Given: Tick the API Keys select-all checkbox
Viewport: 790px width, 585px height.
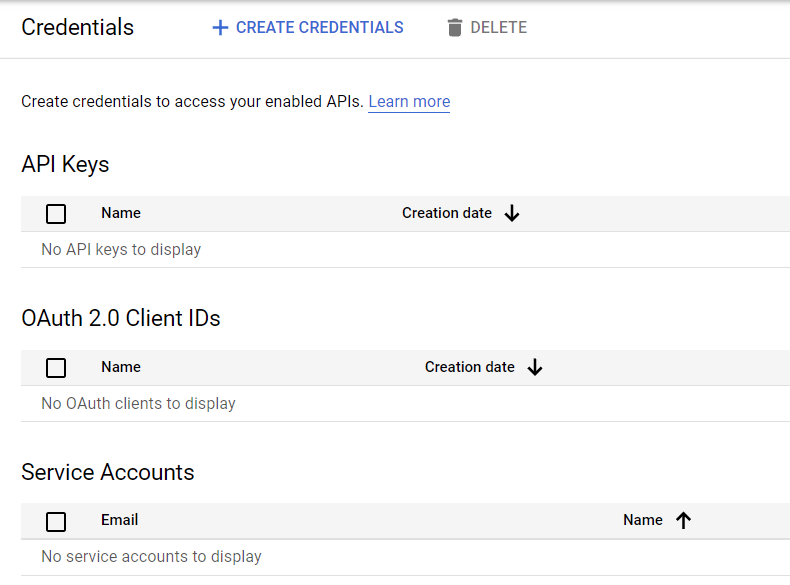Looking at the screenshot, I should point(56,214).
